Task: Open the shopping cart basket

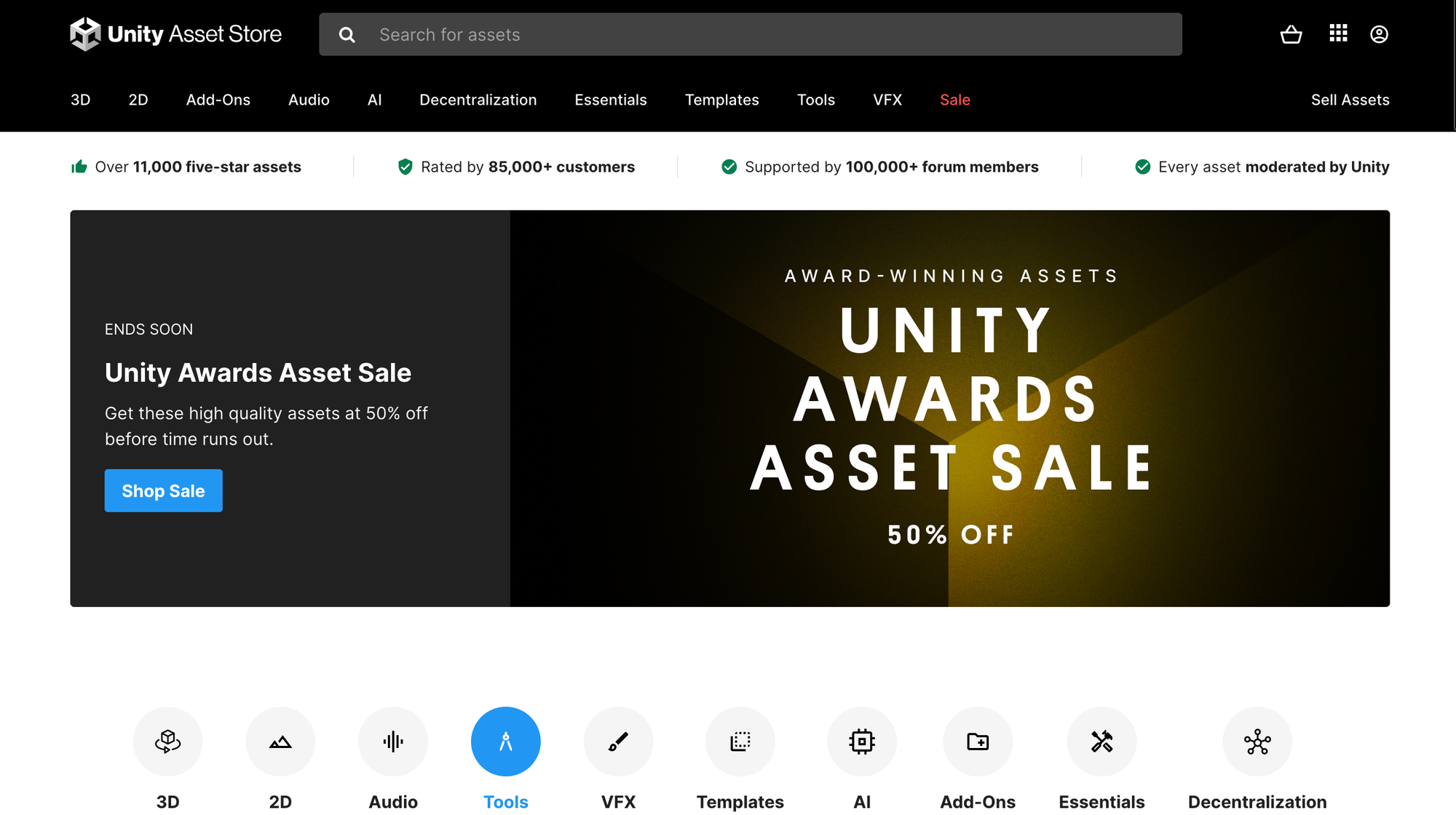Action: click(1291, 34)
